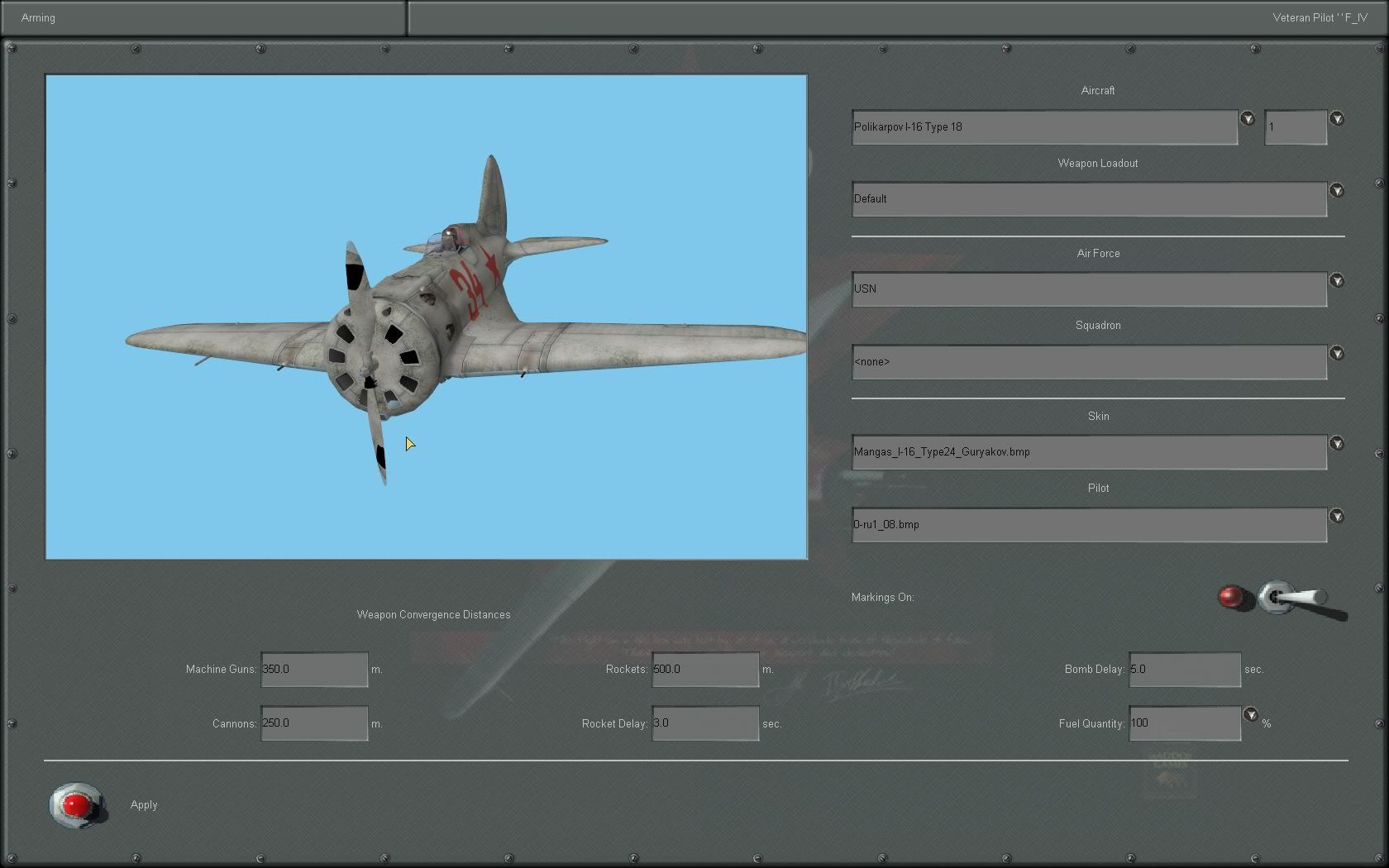Click the Apply text label
The image size is (1389, 868).
coord(144,805)
